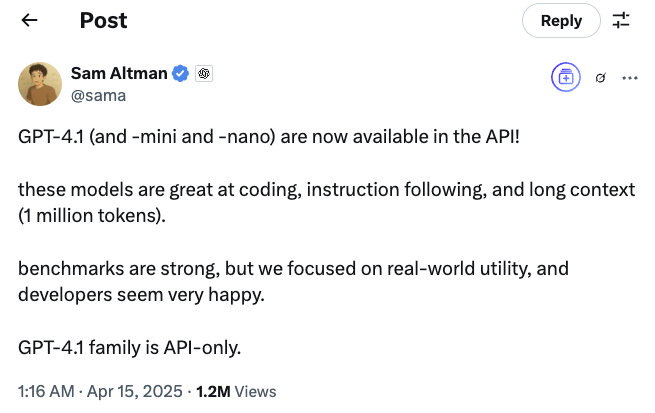Click the Sam Altman display name
655x413 pixels.
click(120, 74)
